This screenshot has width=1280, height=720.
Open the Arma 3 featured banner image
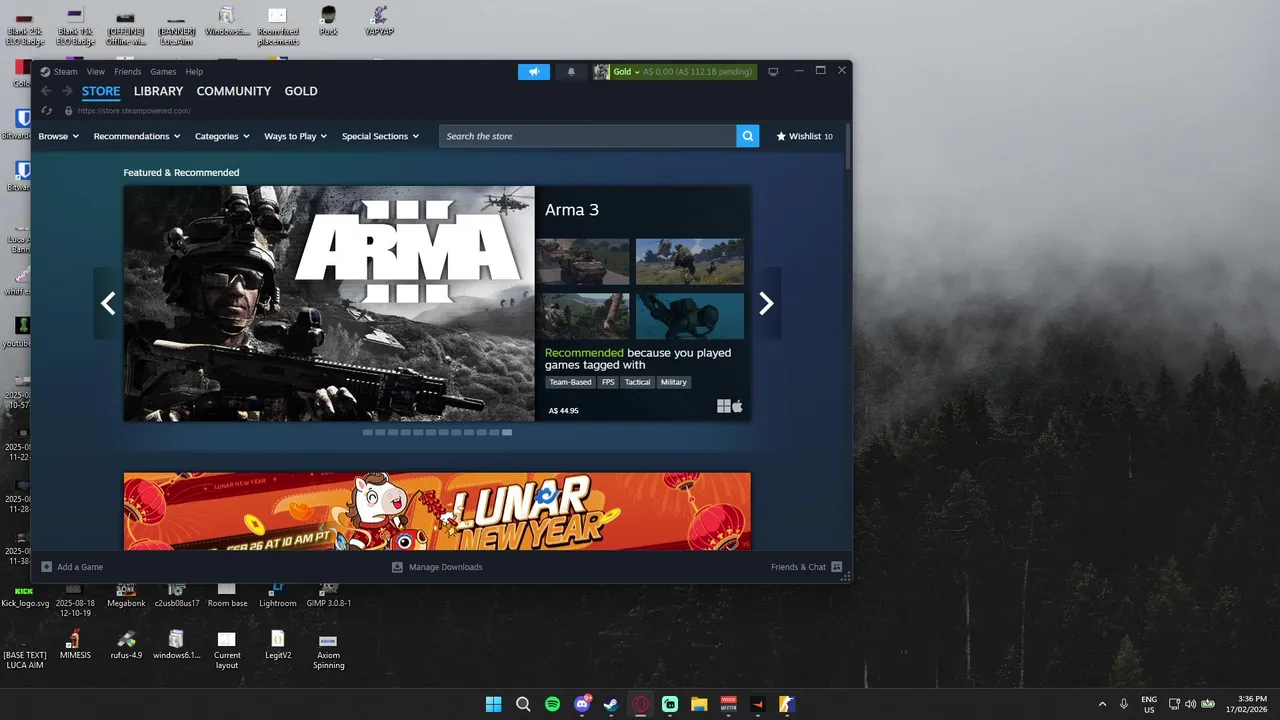(329, 303)
